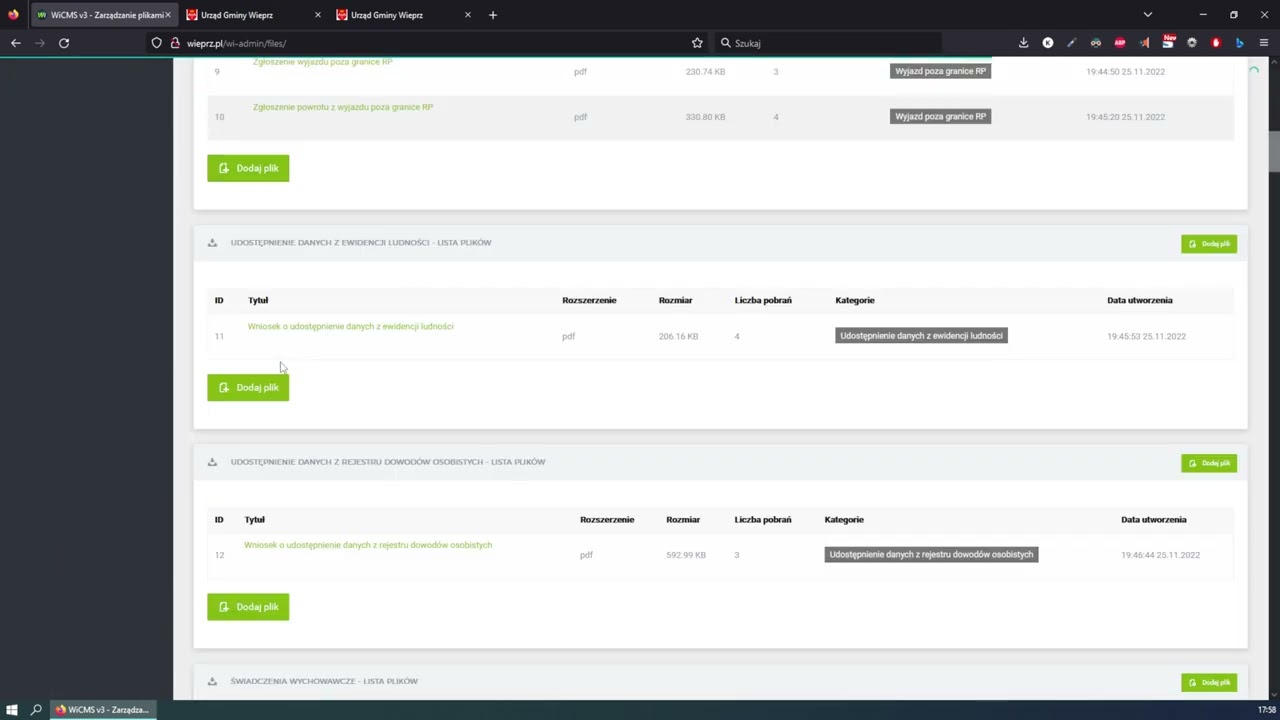Click the site padlock icon
This screenshot has height=720, width=1280.
(x=175, y=43)
